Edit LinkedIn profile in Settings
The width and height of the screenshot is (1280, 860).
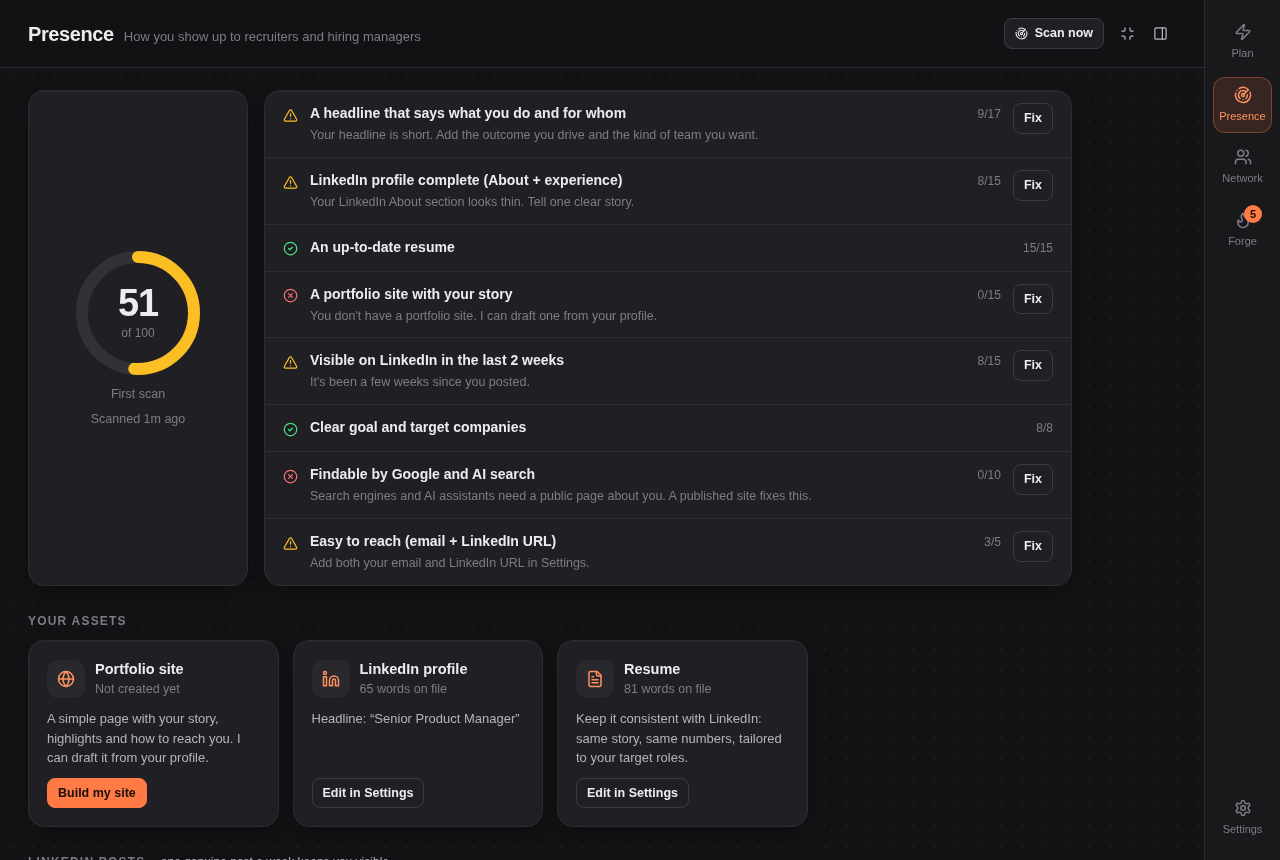pyautogui.click(x=368, y=793)
